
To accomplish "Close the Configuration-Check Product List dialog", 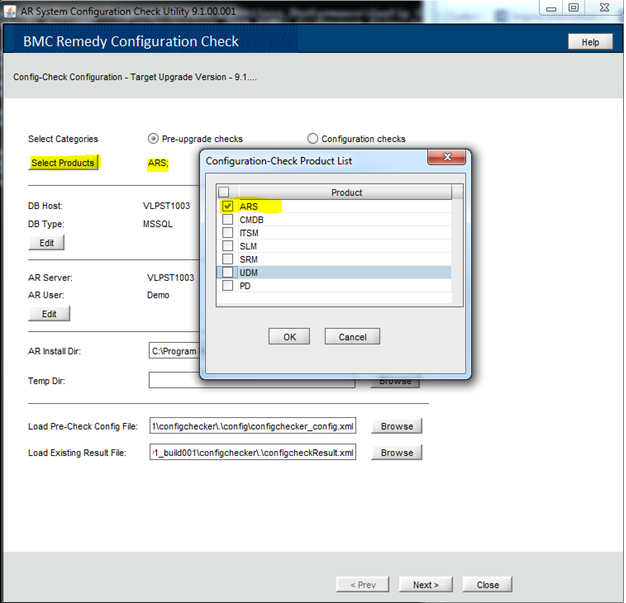I will point(446,157).
